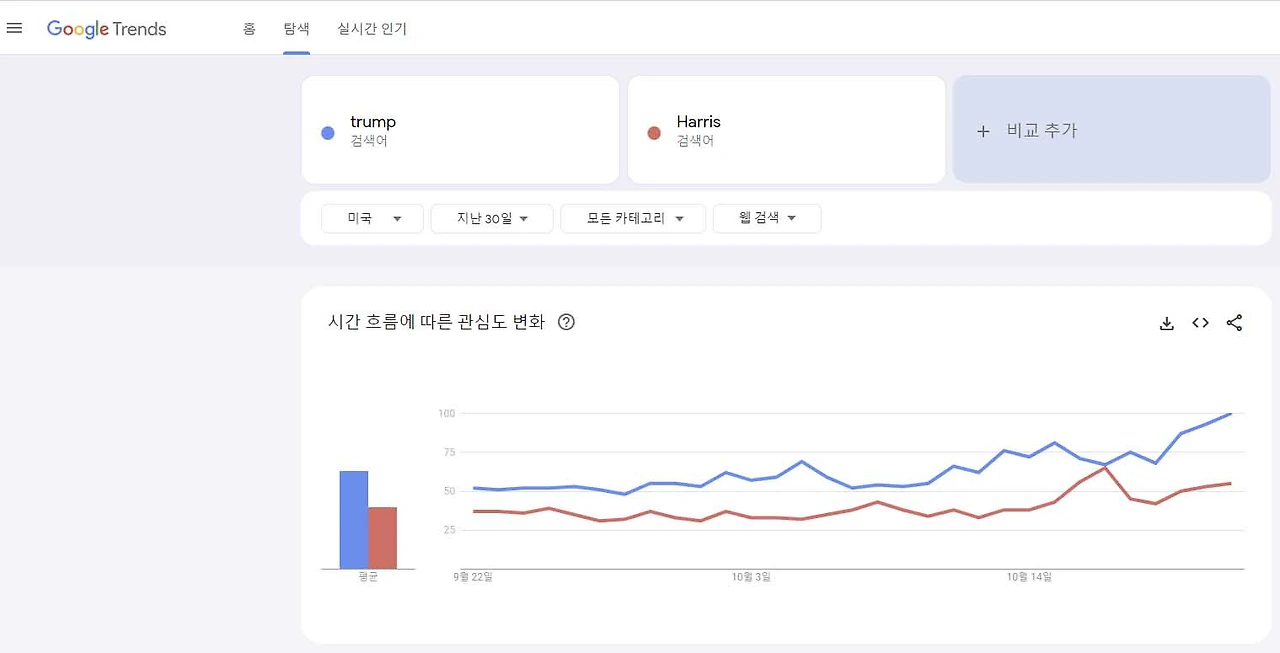The image size is (1280, 653).
Task: Click the red Harris average bar
Action: (382, 538)
